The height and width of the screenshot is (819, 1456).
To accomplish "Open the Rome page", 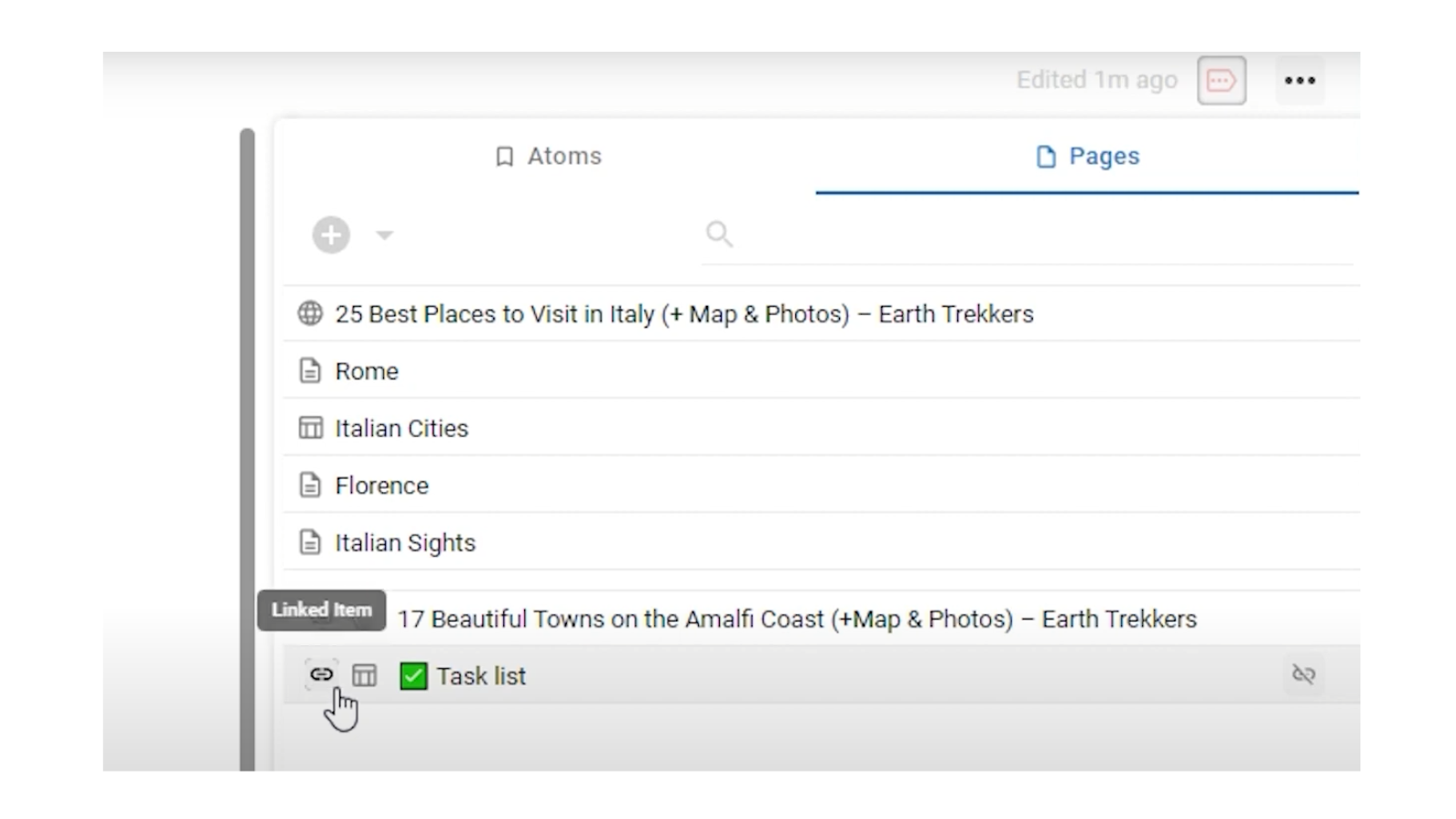I will pyautogui.click(x=367, y=371).
